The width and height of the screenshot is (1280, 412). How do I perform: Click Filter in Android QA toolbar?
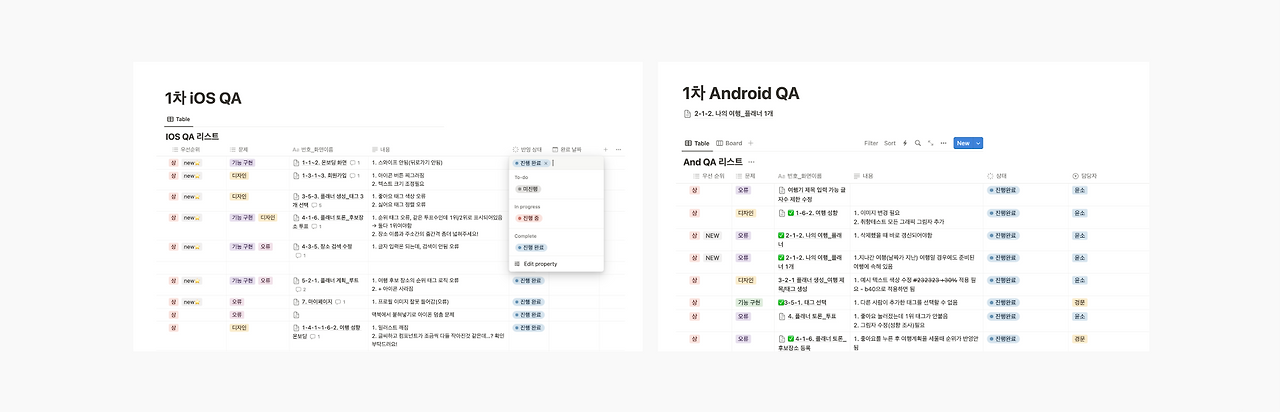(x=871, y=143)
